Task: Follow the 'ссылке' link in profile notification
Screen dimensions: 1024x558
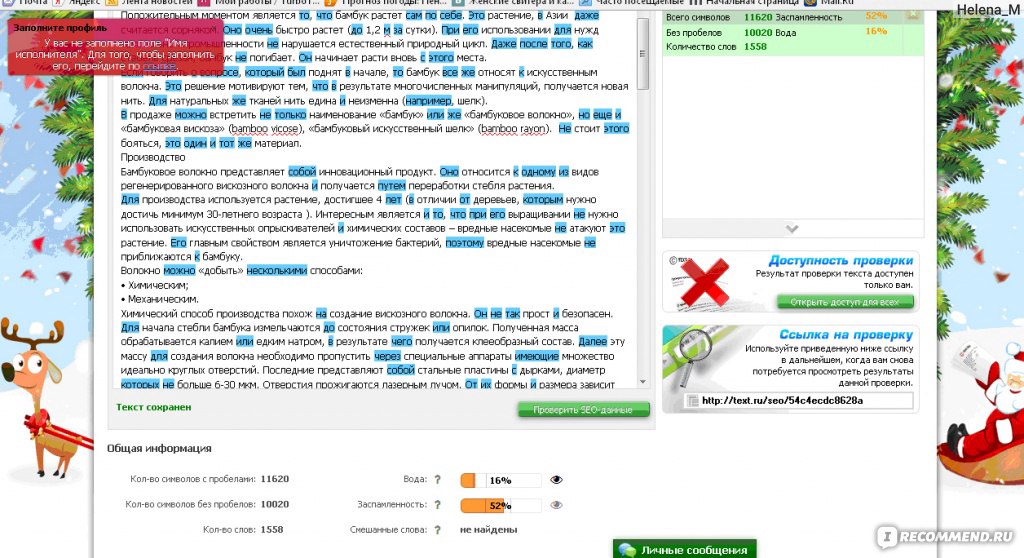Action: coord(159,67)
